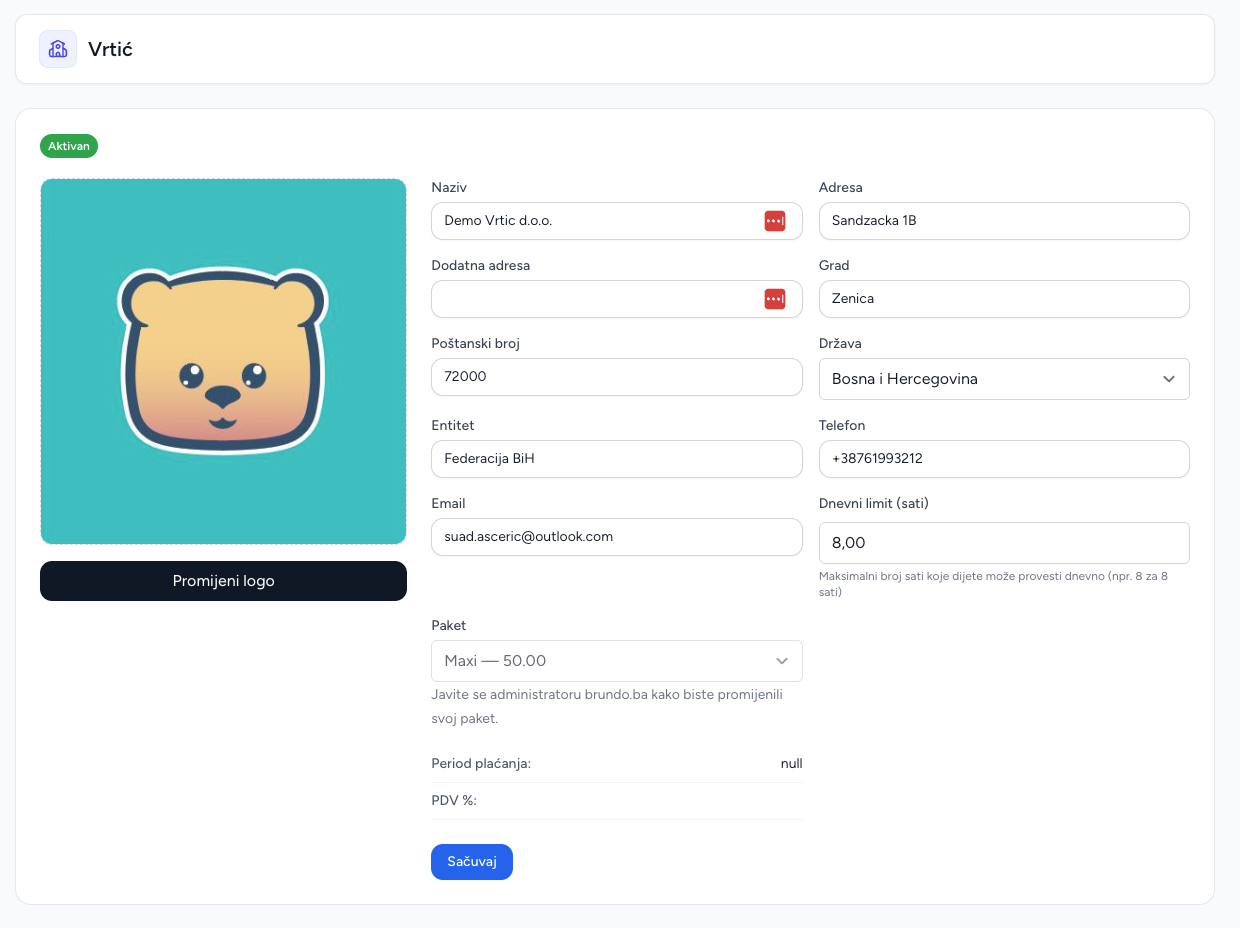
Task: Click the Poštanski broj field
Action: 617,377
